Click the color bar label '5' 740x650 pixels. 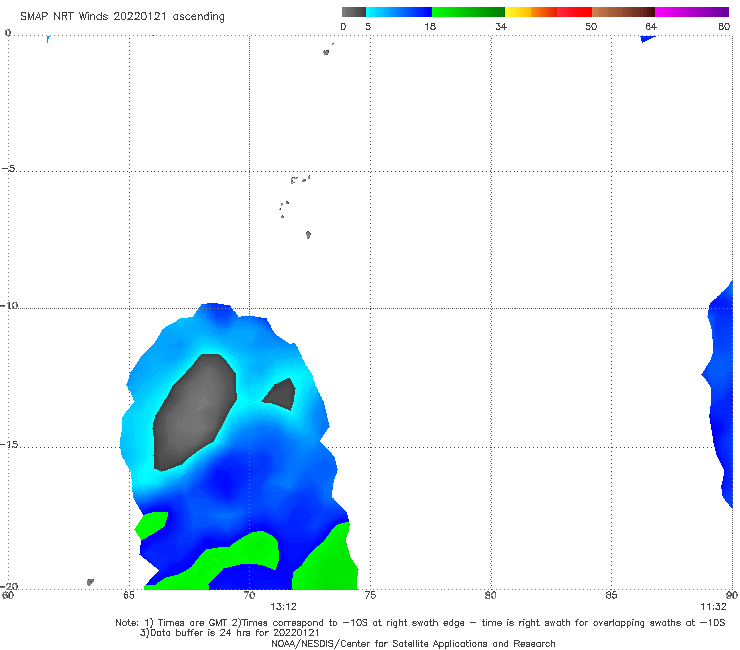point(368,26)
